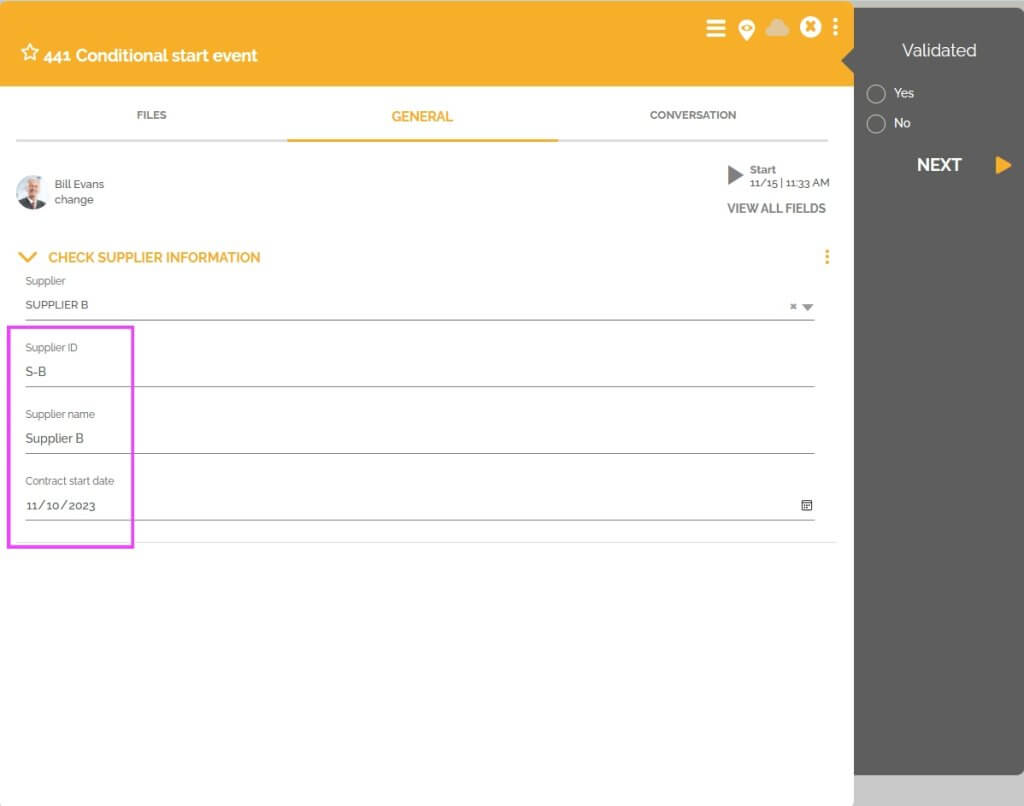The height and width of the screenshot is (806, 1024).
Task: Click the orange arrow beside NEXT
Action: click(1003, 165)
